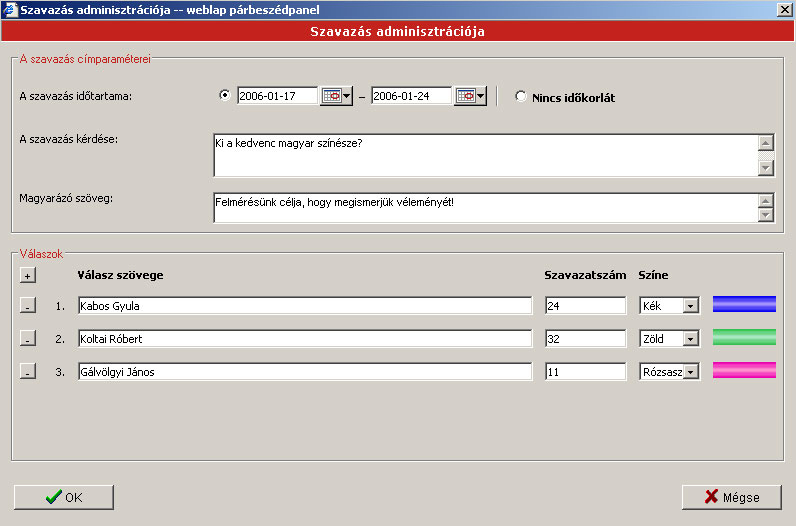Click the vote count field showing 32

[585, 339]
